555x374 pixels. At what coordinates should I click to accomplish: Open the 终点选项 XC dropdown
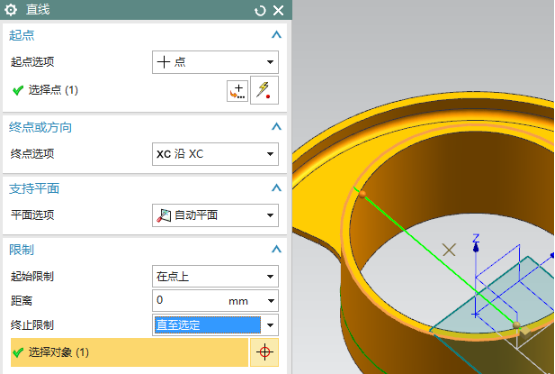(215, 154)
